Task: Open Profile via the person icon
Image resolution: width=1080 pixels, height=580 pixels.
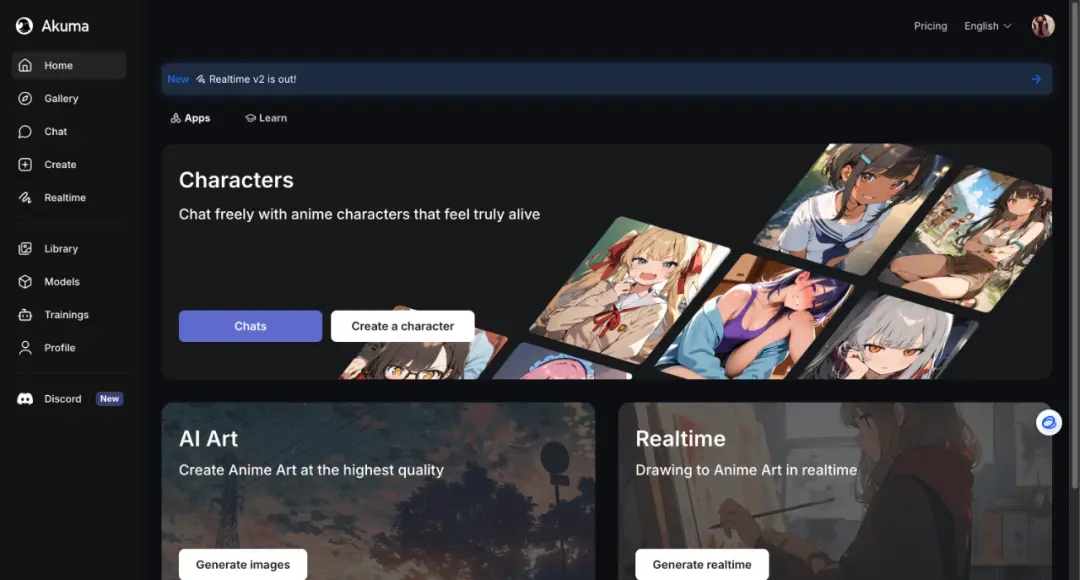Action: pos(25,348)
